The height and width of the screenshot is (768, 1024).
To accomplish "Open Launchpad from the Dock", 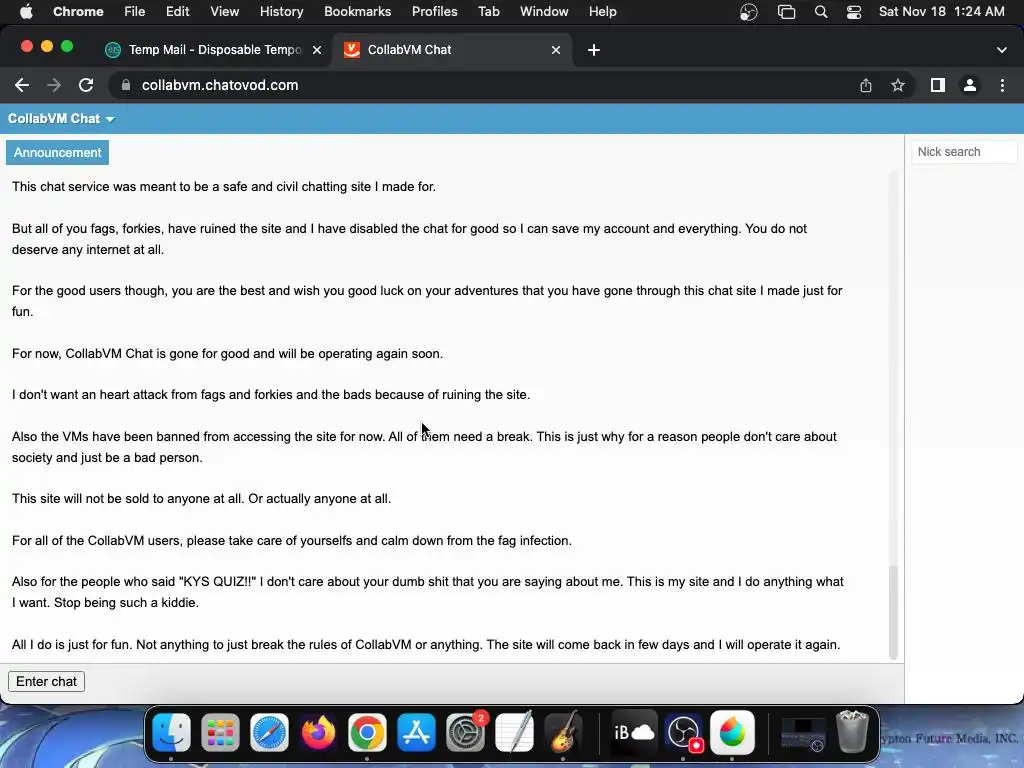I will [x=220, y=733].
